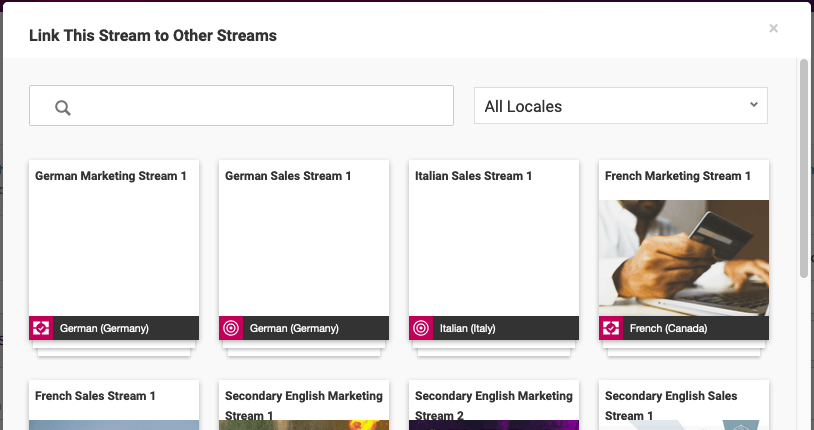This screenshot has width=814, height=430.
Task: Click the German (Germany) label on German Sales Stream 1
Action: point(294,328)
